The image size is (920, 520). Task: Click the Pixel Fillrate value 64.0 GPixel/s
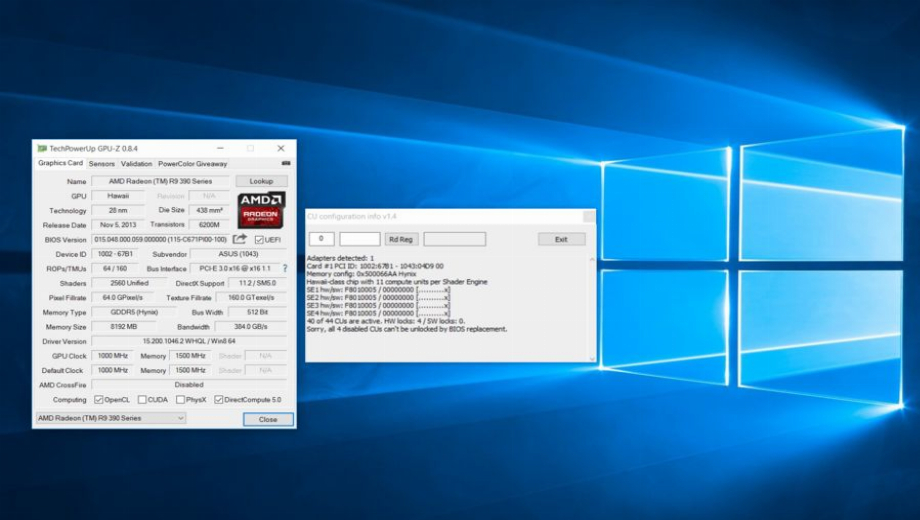coord(123,298)
